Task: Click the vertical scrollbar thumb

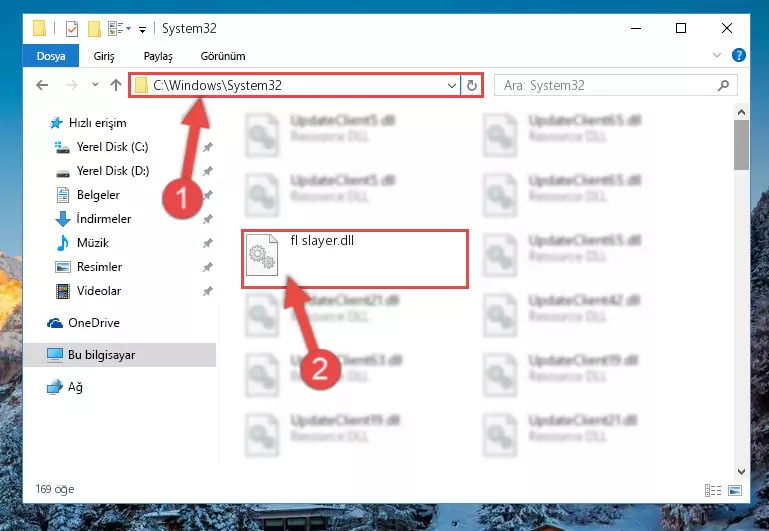Action: click(741, 145)
